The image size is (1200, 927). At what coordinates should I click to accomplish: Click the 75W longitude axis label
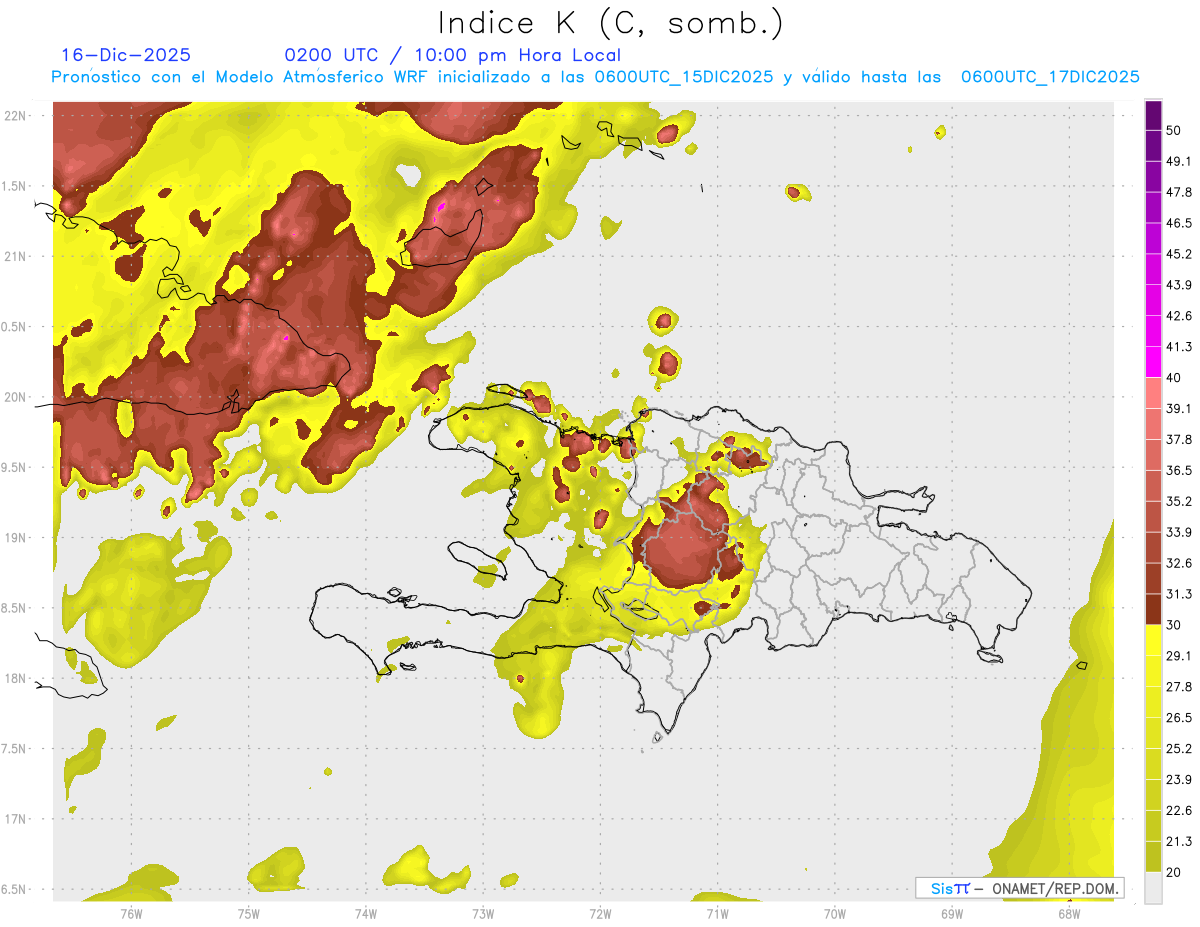click(248, 913)
